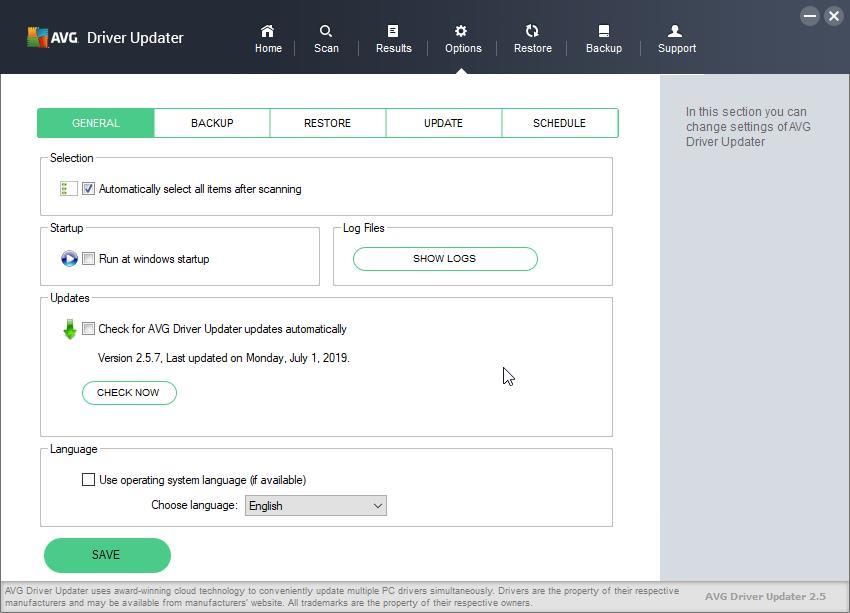Viewport: 850px width, 613px height.
Task: Click the SHOW LOGS button
Action: [445, 259]
